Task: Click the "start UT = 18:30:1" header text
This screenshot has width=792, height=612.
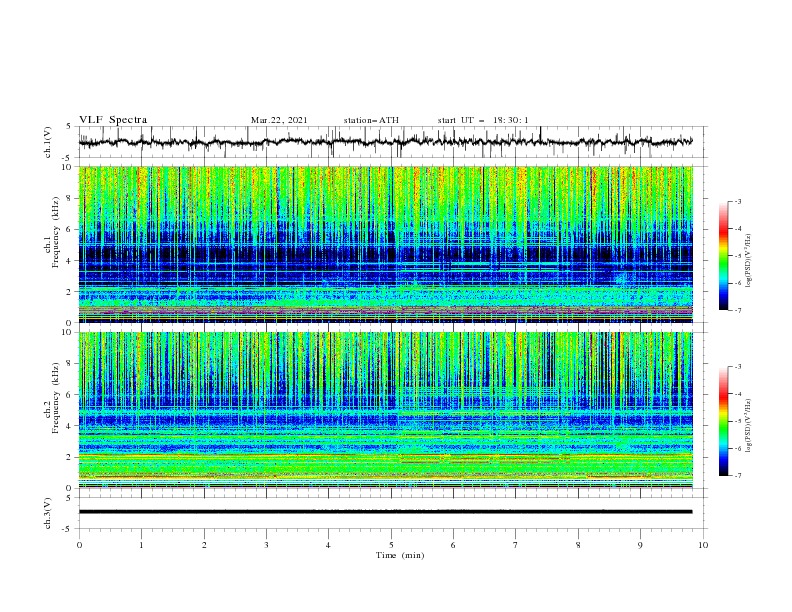Action: point(483,120)
